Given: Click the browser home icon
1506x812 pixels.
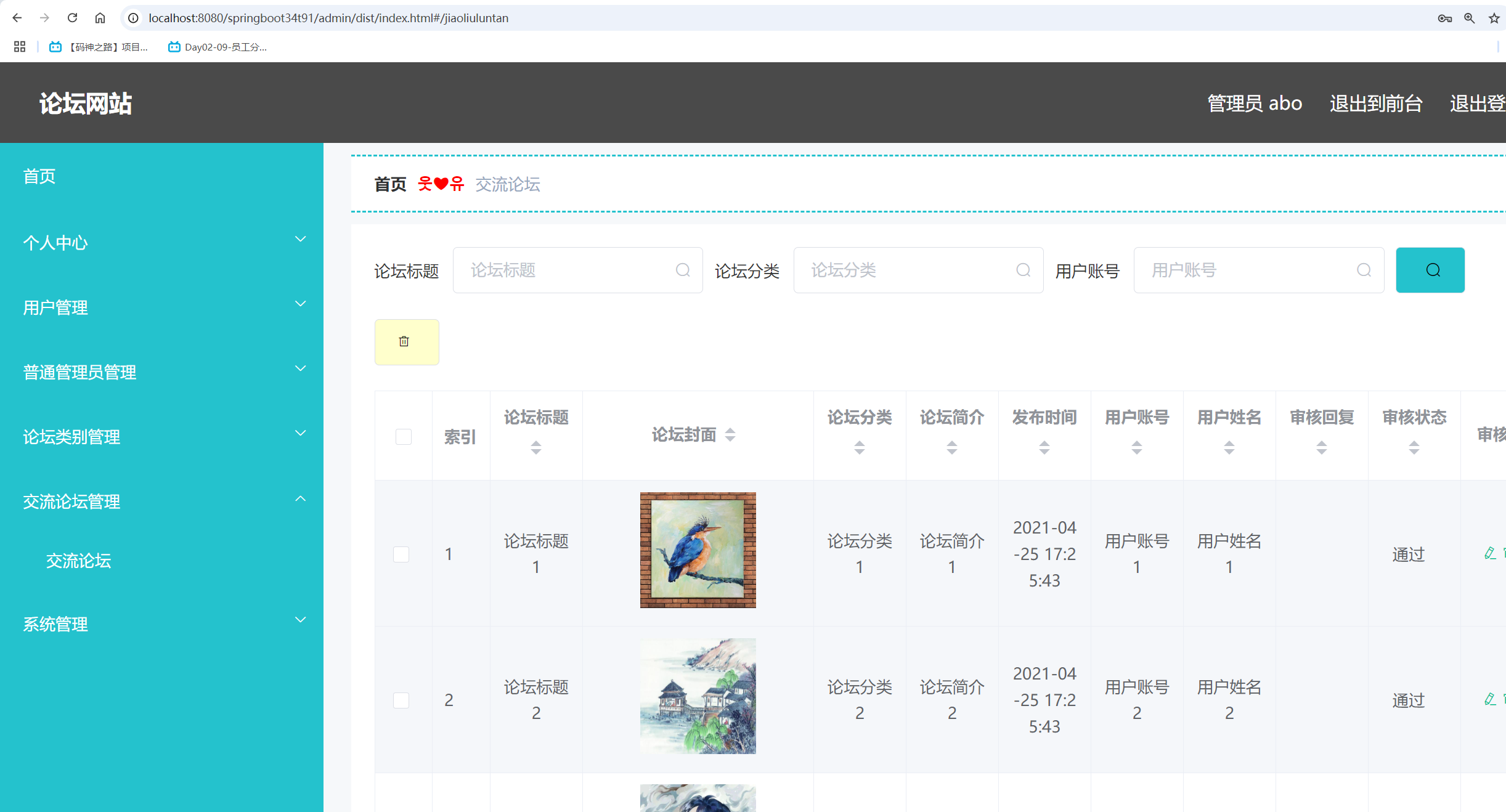Looking at the screenshot, I should coord(100,18).
